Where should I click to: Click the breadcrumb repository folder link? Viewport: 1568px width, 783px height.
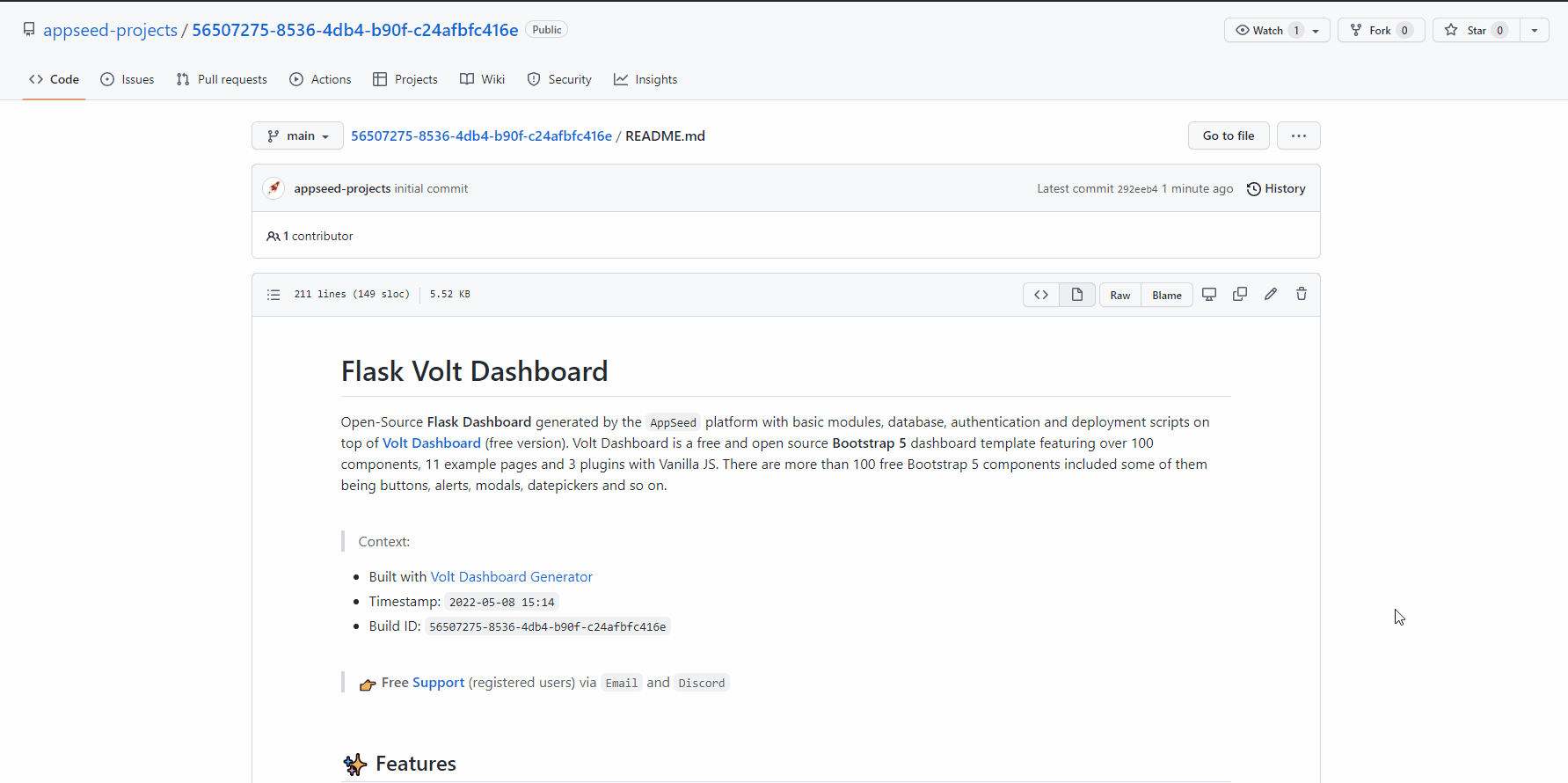(x=481, y=135)
